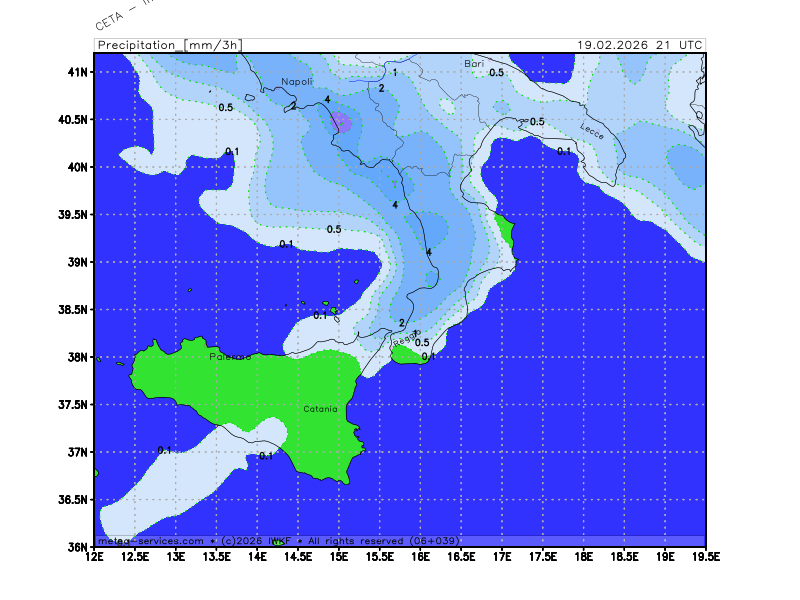Click the purple precipitation maximum near Napoli

tap(341, 122)
